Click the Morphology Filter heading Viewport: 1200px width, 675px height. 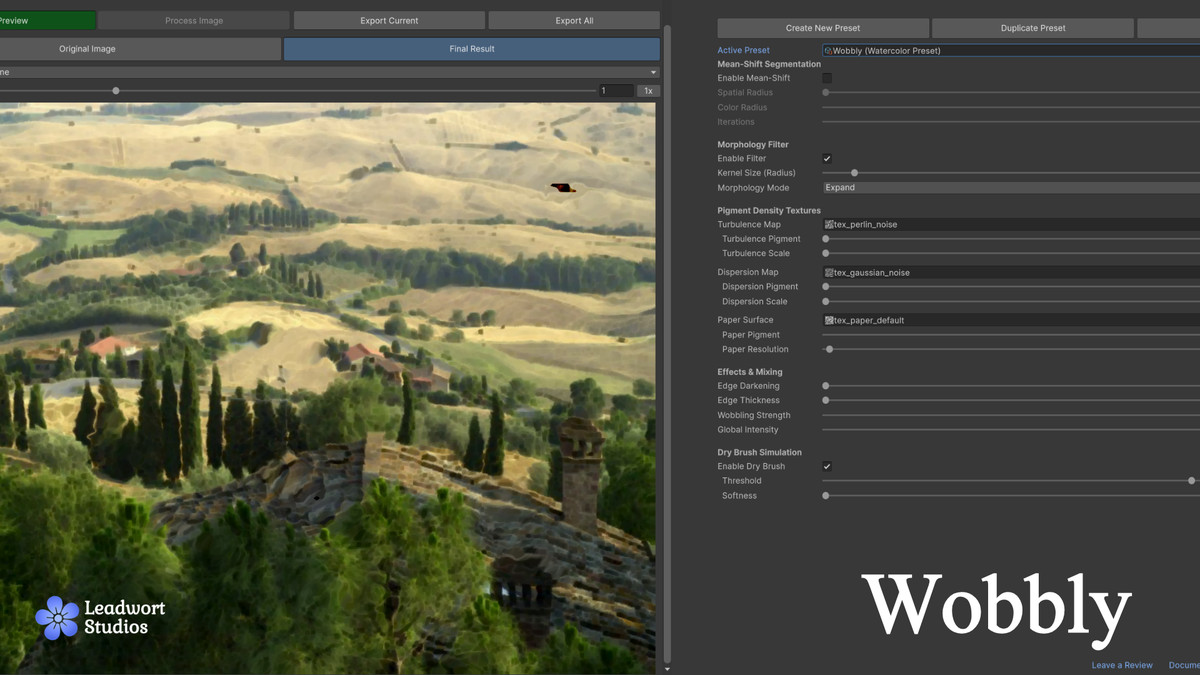[x=753, y=145]
